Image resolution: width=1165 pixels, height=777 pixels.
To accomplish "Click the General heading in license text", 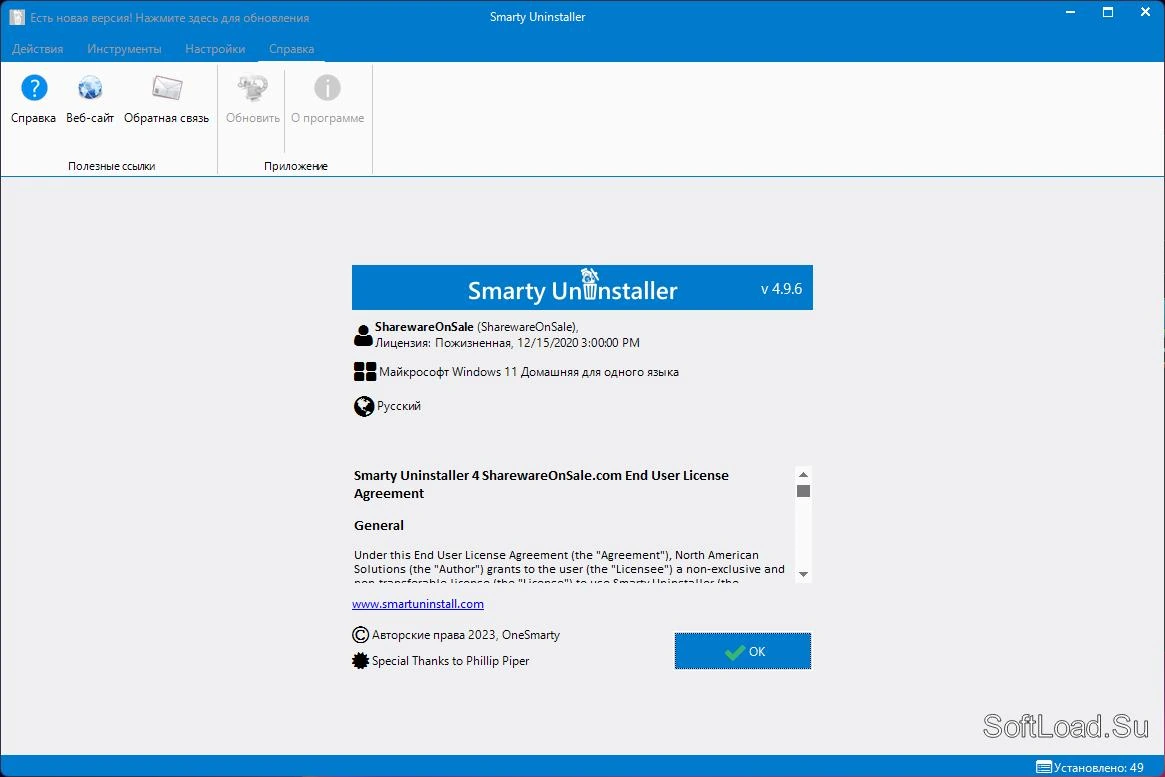I will (x=379, y=525).
